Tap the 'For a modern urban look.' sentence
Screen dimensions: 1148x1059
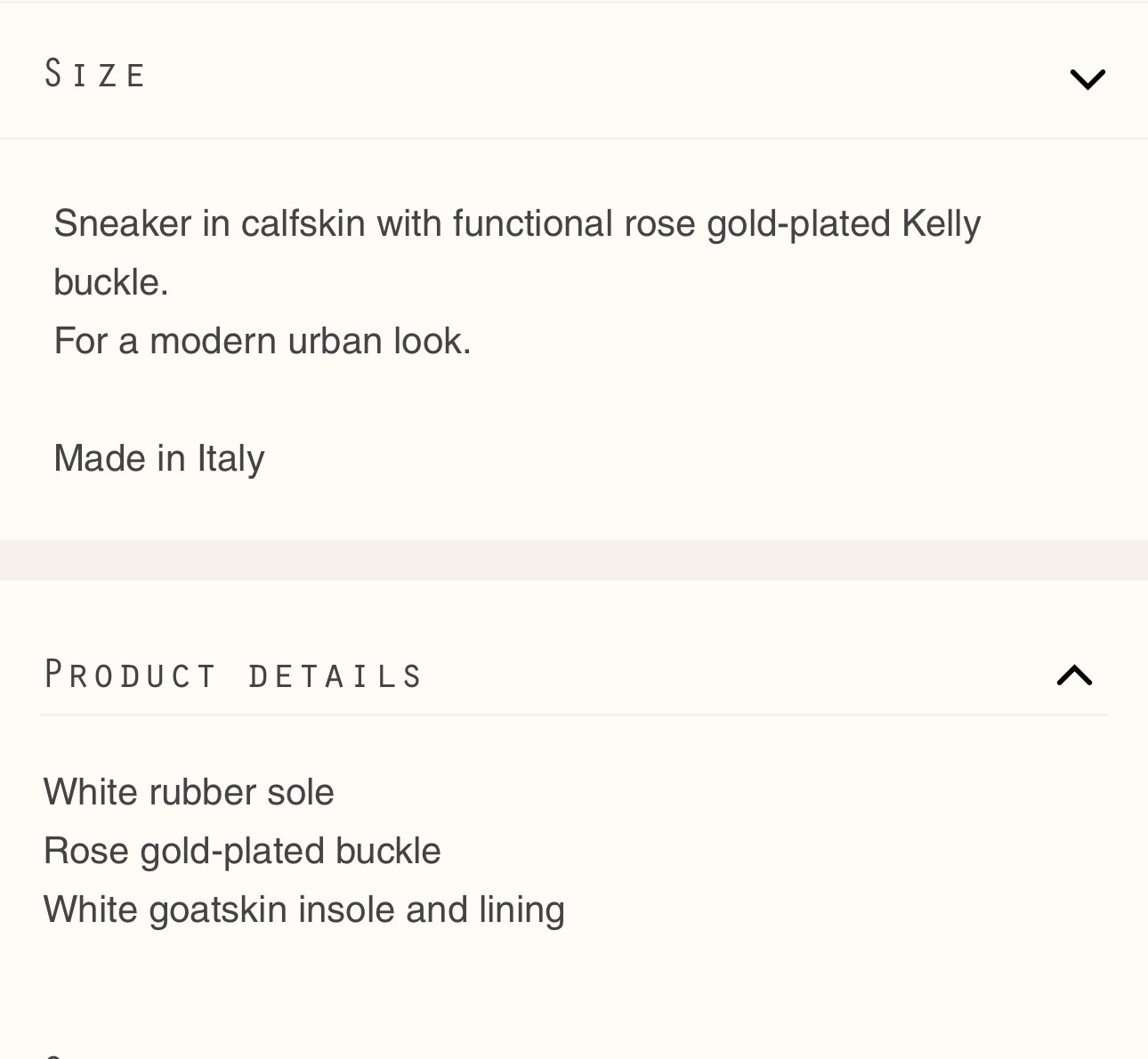pyautogui.click(x=263, y=342)
